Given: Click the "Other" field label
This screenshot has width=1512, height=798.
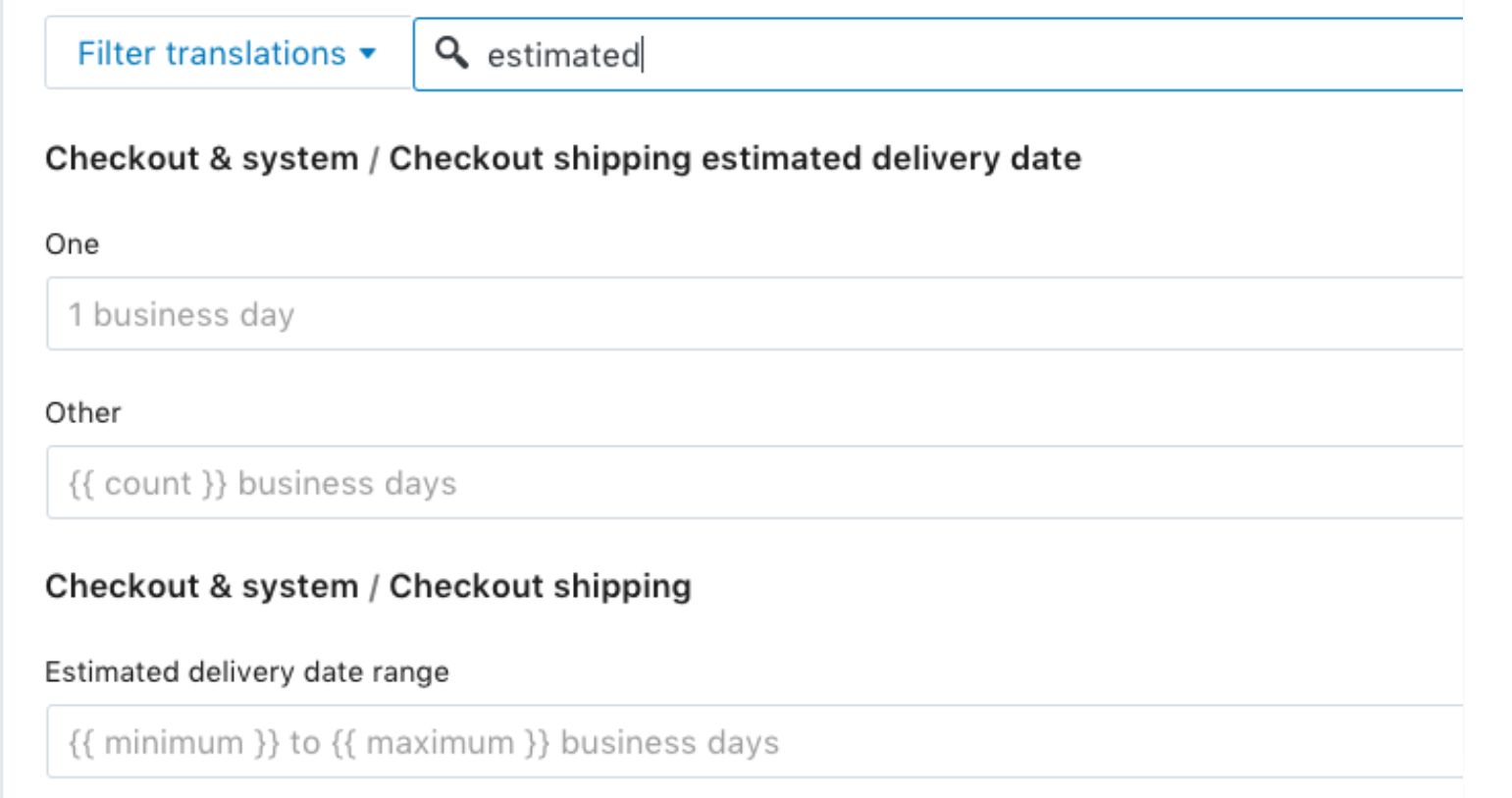Looking at the screenshot, I should pyautogui.click(x=83, y=412).
